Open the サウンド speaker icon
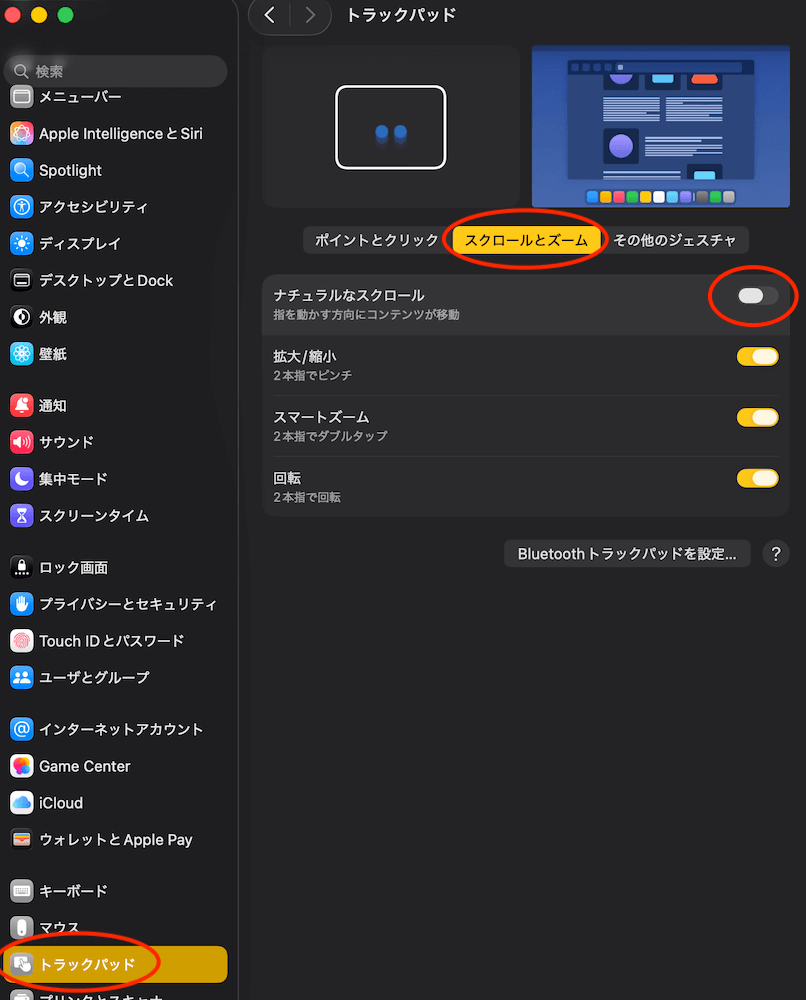 (22, 442)
